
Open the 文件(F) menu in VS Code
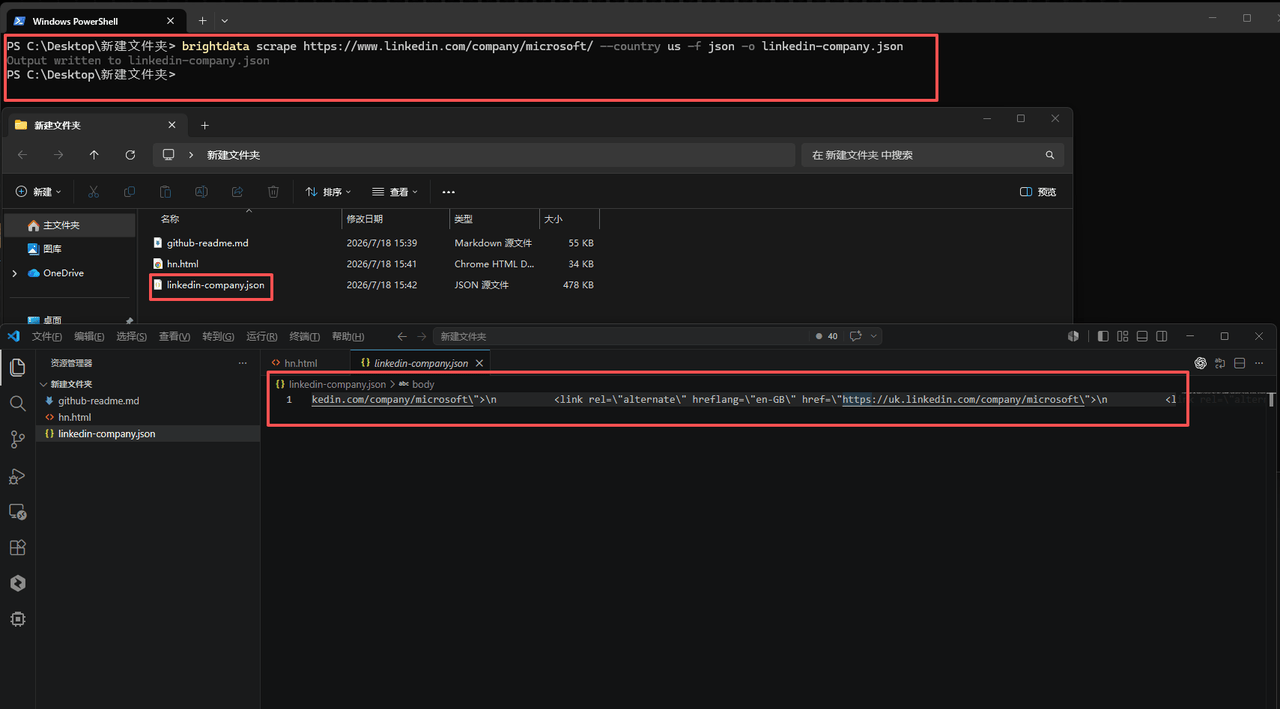(46, 336)
